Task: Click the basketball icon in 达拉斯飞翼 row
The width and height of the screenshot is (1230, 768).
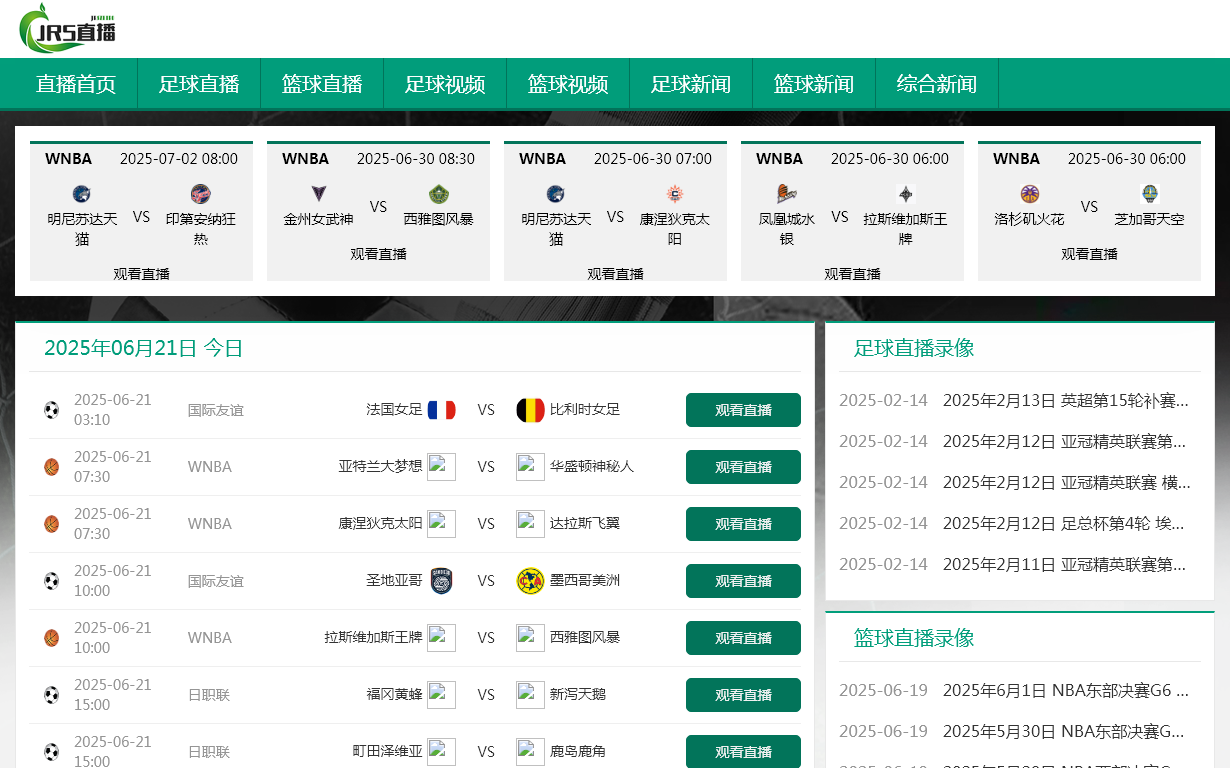Action: pyautogui.click(x=52, y=524)
